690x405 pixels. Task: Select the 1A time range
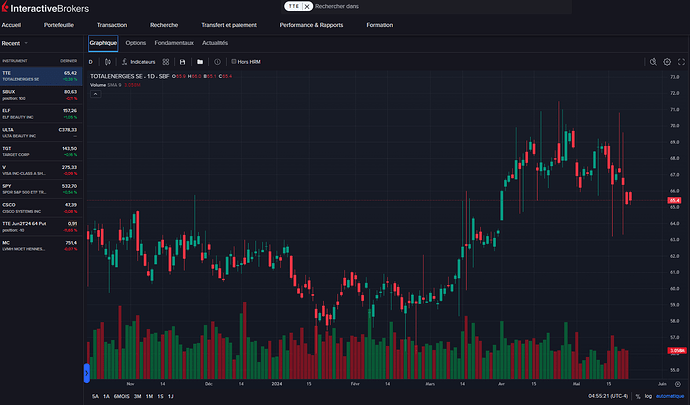106,397
